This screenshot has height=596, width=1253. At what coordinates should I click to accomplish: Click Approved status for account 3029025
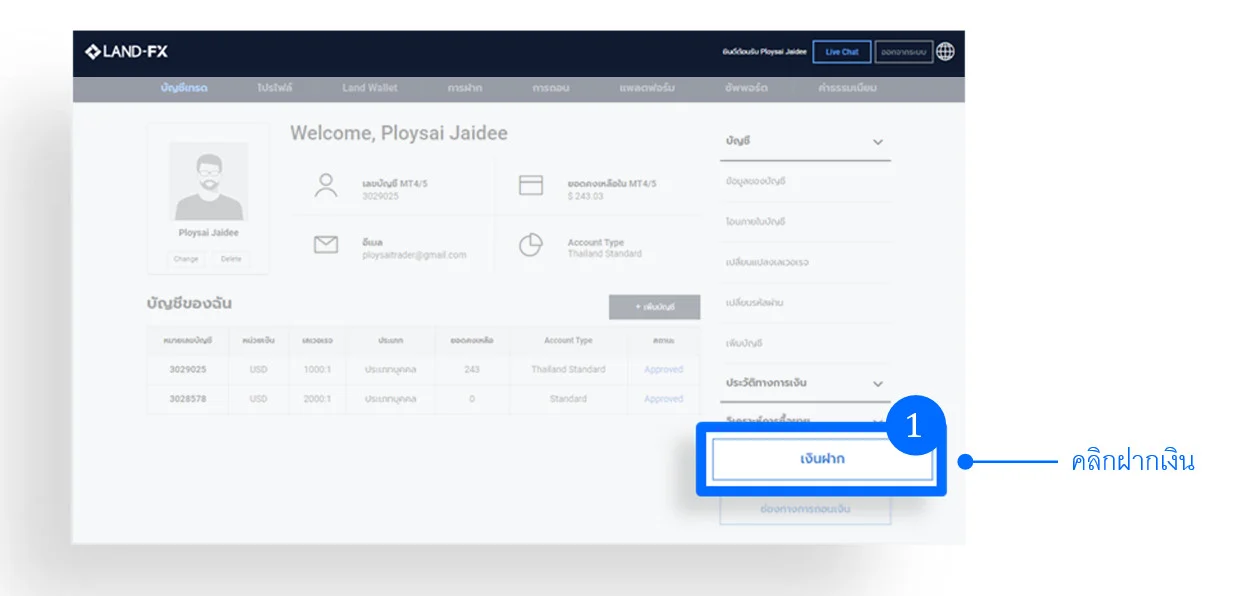click(x=663, y=369)
